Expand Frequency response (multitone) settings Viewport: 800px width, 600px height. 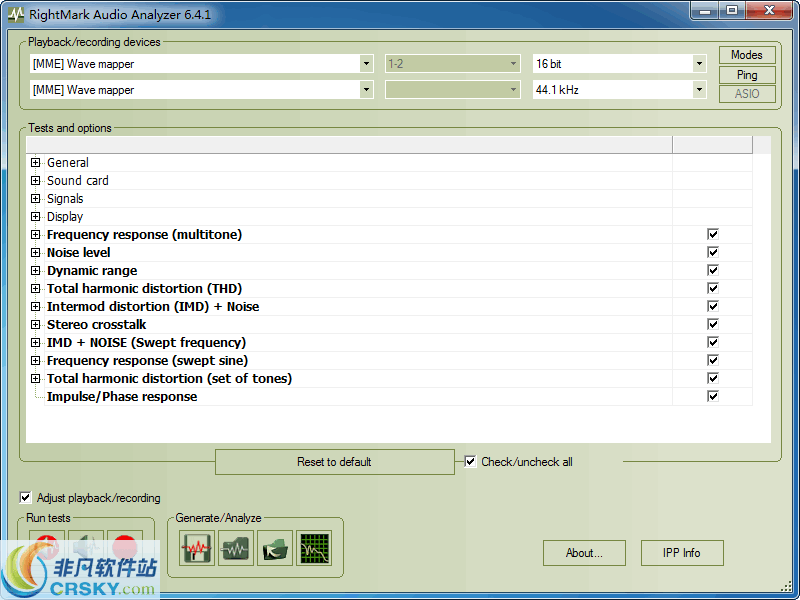[35, 234]
